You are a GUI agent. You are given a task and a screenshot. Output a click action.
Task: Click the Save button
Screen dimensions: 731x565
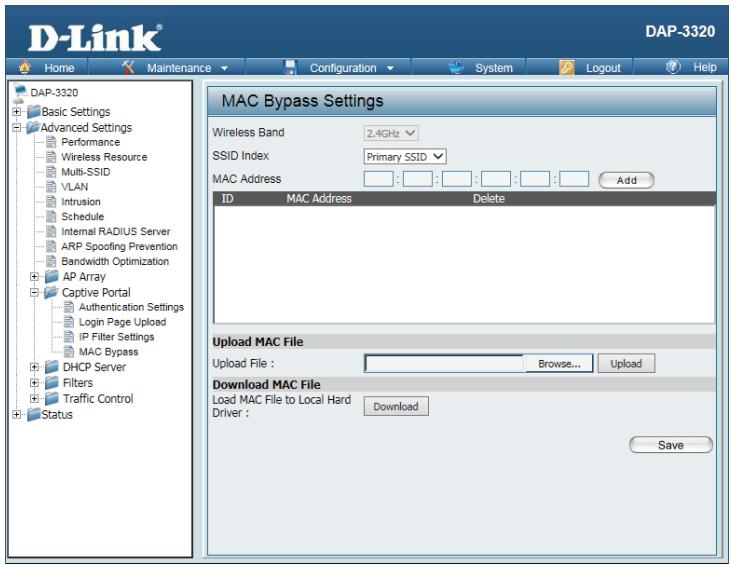pyautogui.click(x=671, y=445)
